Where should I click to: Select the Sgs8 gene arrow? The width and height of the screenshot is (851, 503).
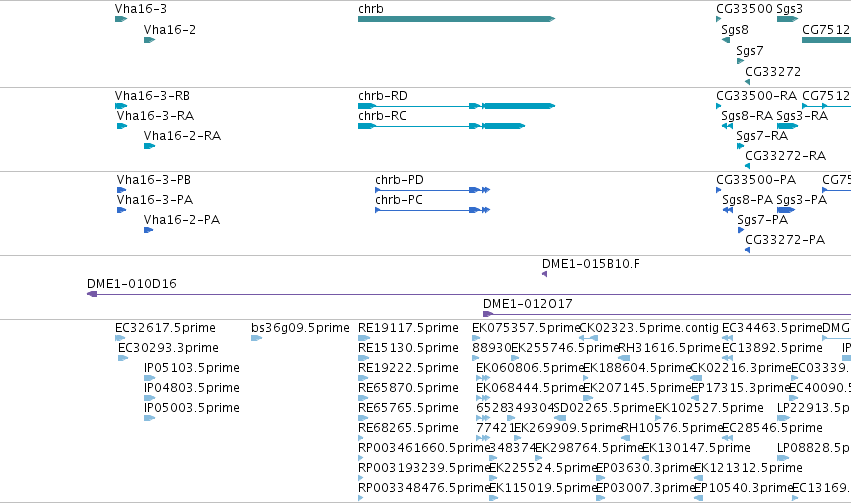[726, 40]
